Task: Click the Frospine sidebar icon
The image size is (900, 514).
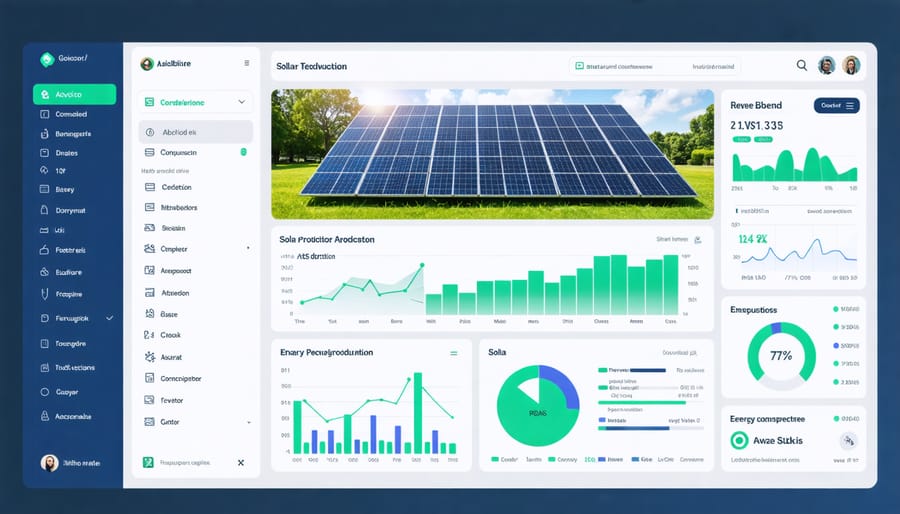Action: pos(44,294)
